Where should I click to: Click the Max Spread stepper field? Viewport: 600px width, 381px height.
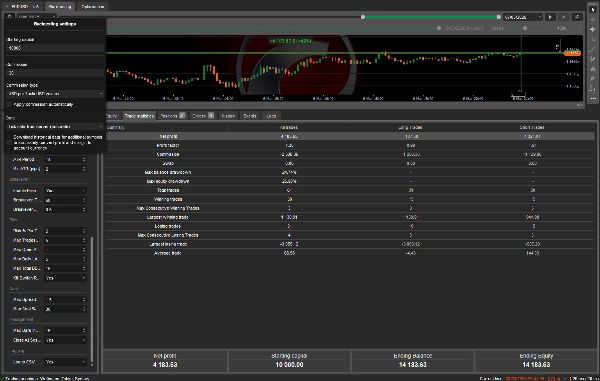click(x=65, y=300)
